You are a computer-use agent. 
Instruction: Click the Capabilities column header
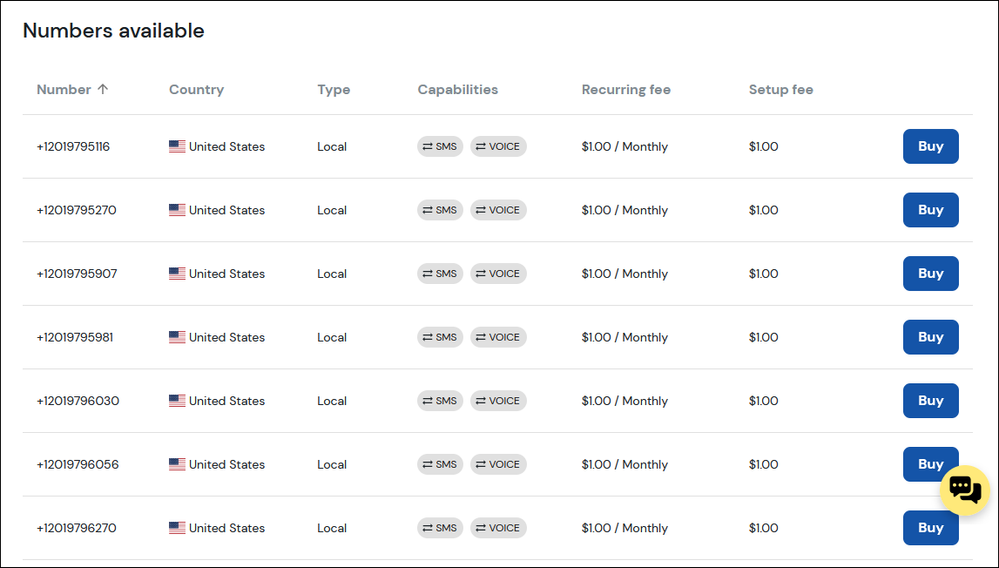pos(457,90)
